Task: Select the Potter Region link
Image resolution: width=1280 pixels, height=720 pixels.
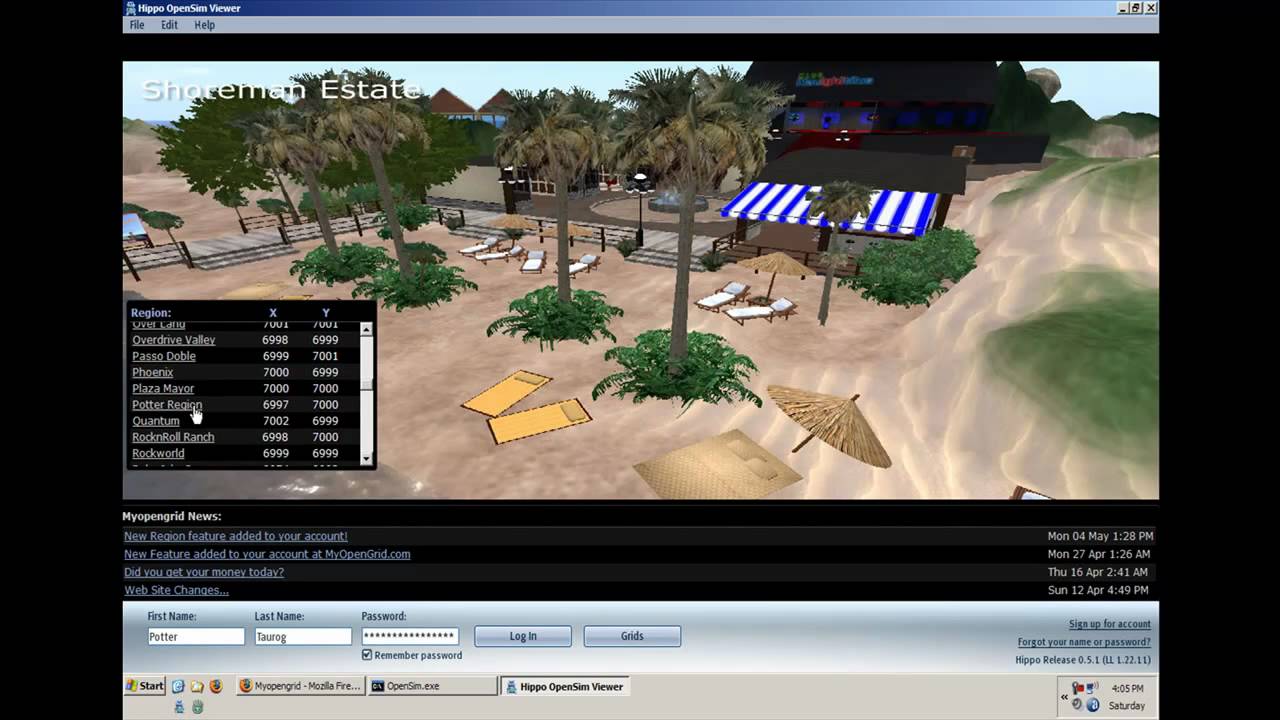Action: click(x=167, y=405)
